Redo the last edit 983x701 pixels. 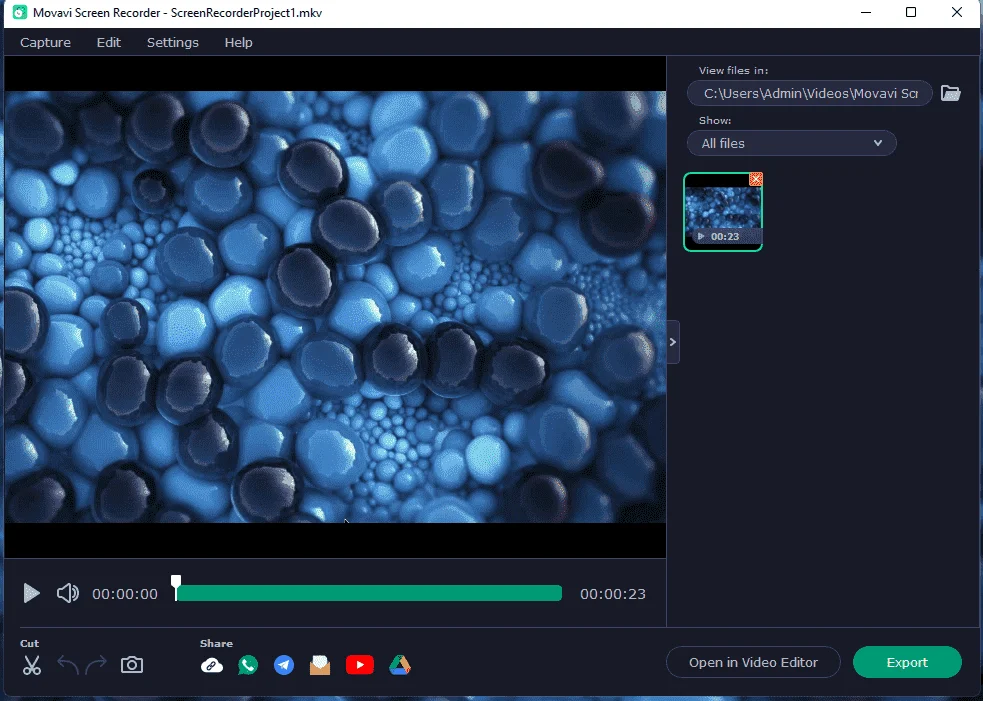coord(96,665)
